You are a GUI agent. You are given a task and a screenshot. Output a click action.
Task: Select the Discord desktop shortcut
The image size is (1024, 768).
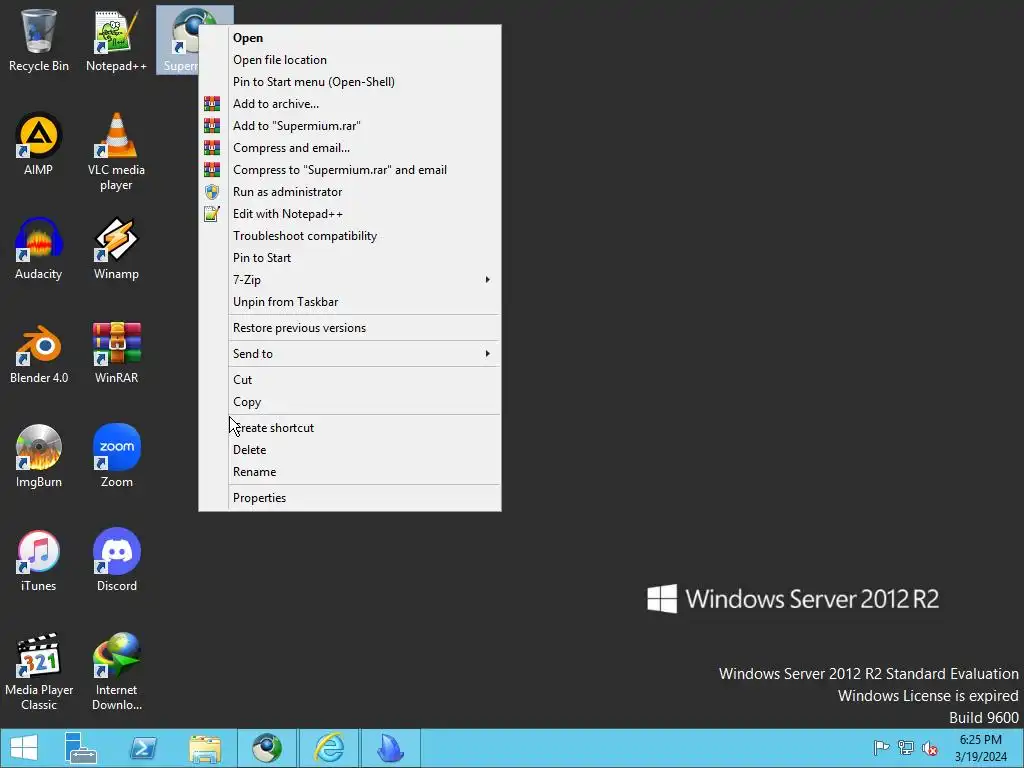pyautogui.click(x=116, y=560)
